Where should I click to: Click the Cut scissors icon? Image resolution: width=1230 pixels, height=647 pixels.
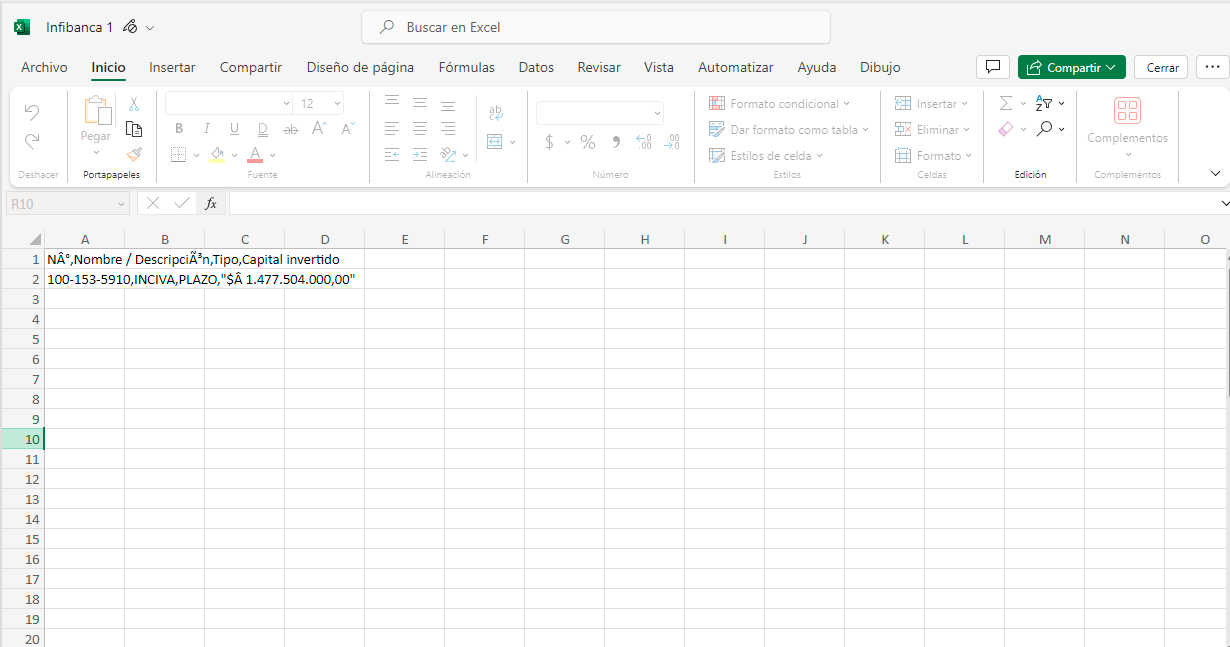click(x=134, y=103)
